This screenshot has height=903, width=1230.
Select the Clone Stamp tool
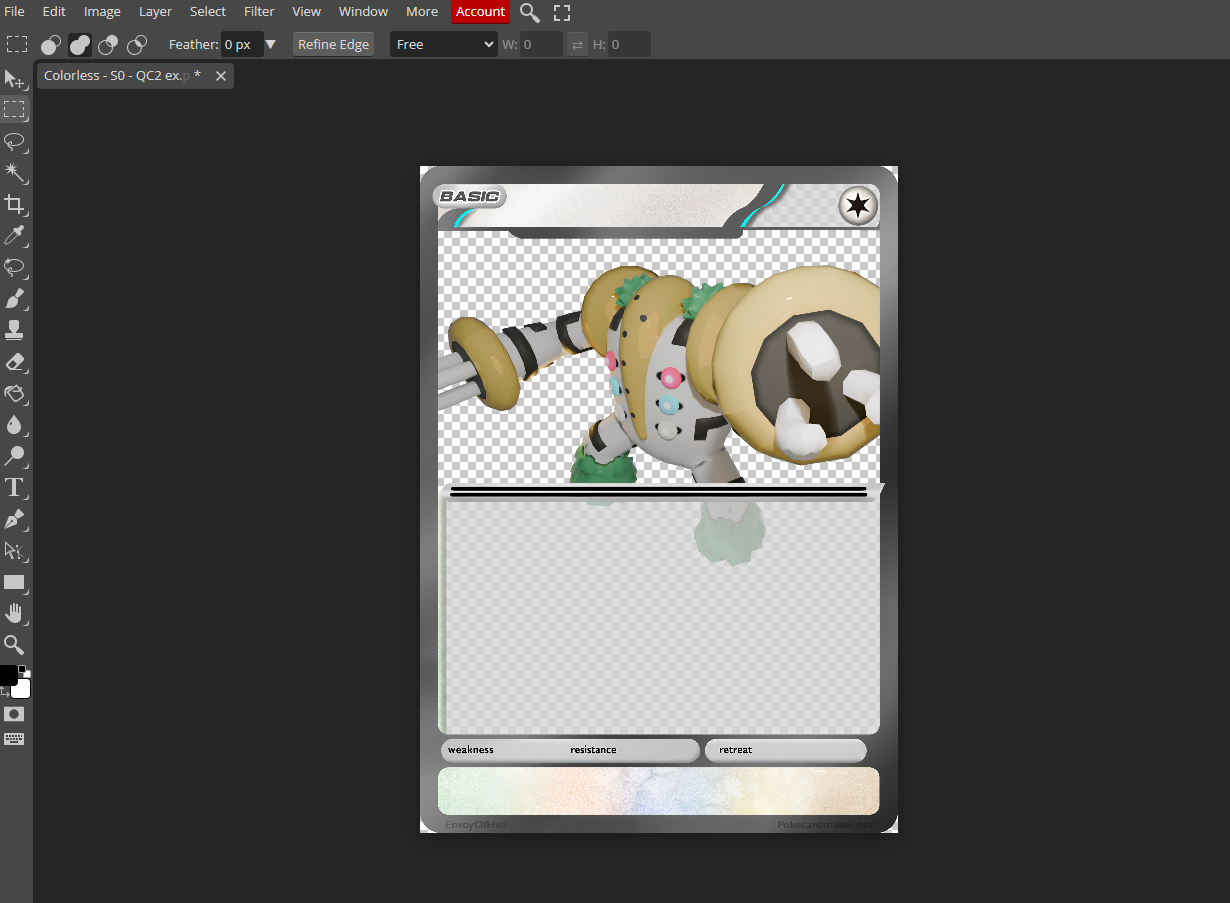[x=14, y=329]
